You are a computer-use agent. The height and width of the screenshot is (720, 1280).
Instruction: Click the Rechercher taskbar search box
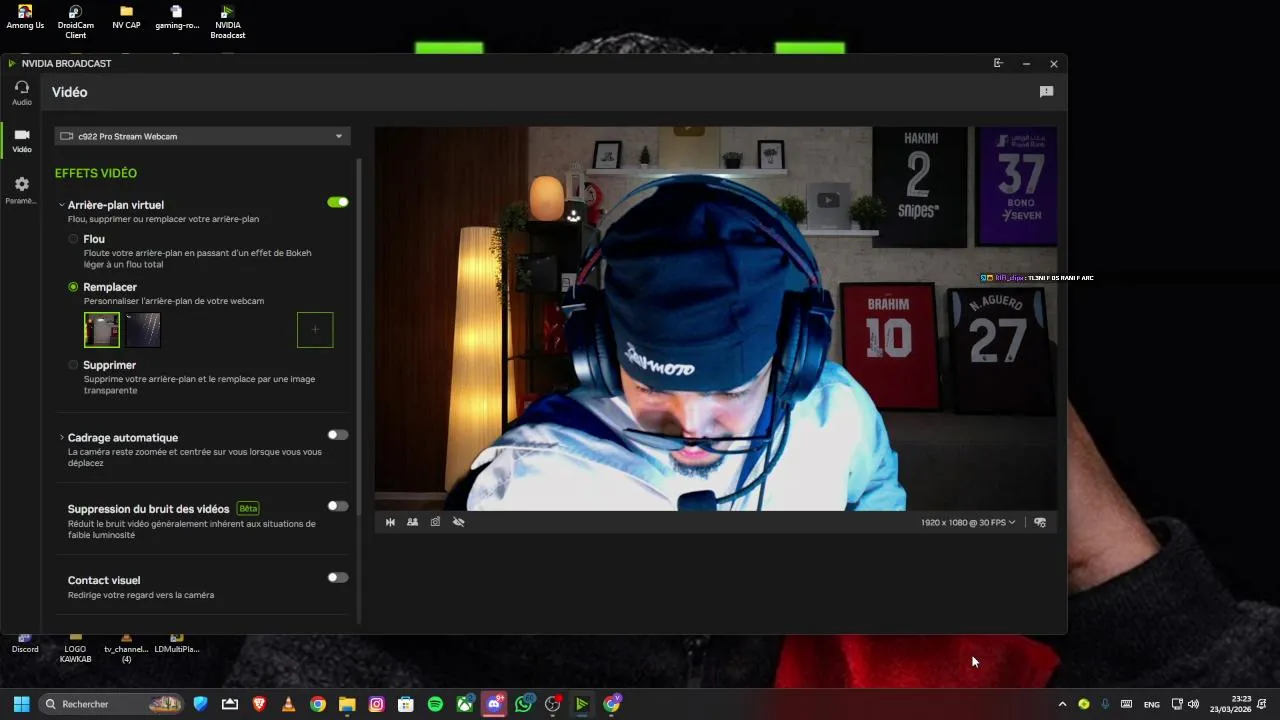pos(112,704)
